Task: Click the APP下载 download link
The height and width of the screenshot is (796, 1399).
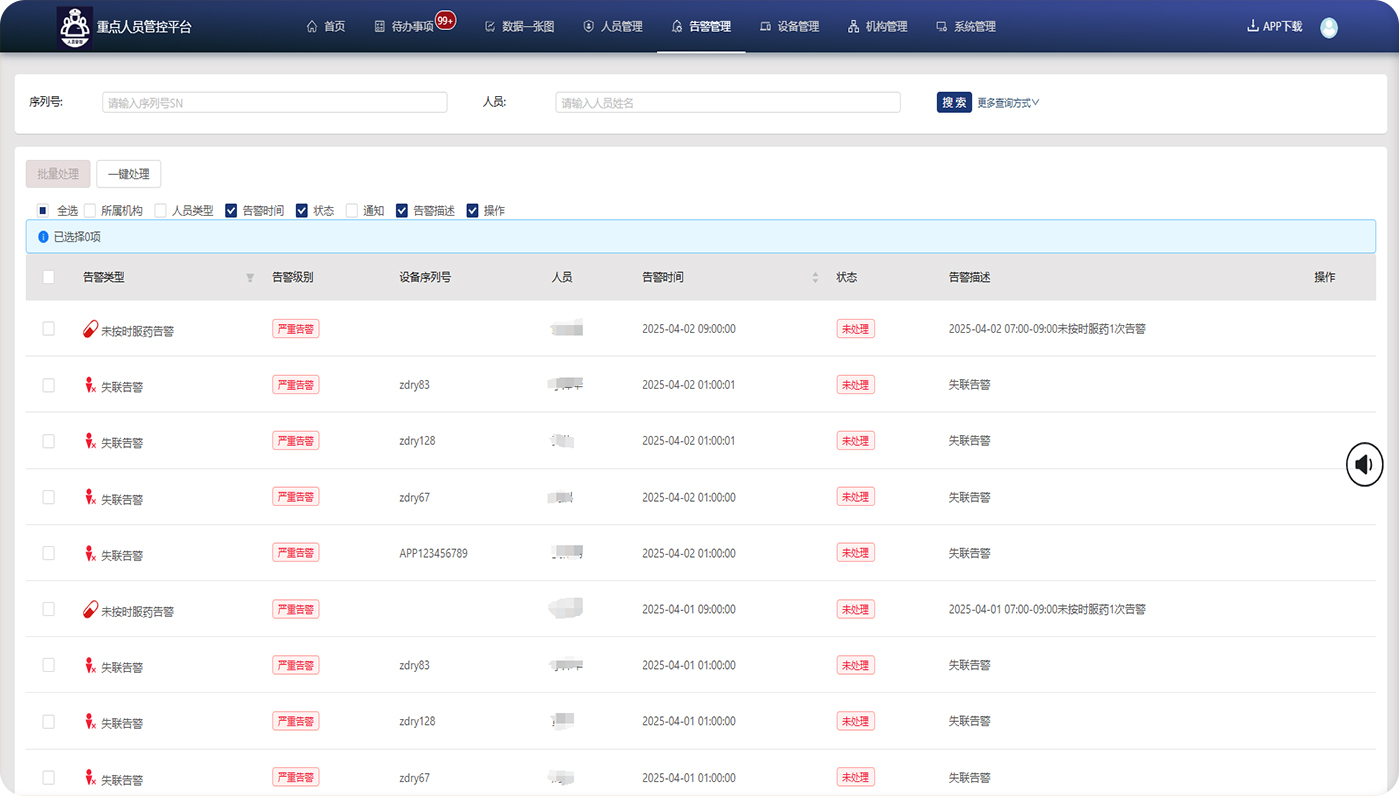Action: coord(1275,27)
